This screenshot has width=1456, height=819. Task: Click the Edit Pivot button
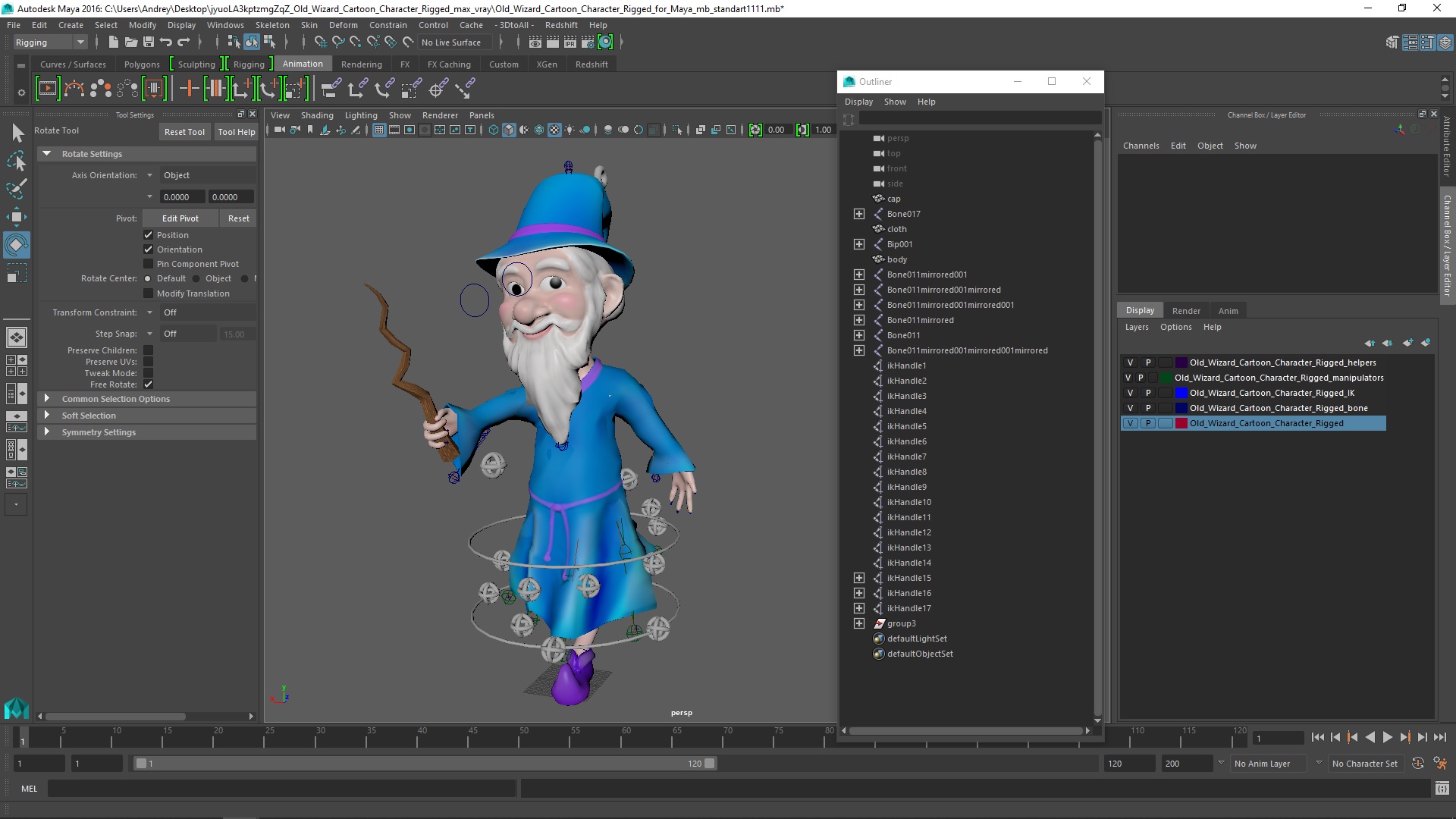click(x=180, y=218)
